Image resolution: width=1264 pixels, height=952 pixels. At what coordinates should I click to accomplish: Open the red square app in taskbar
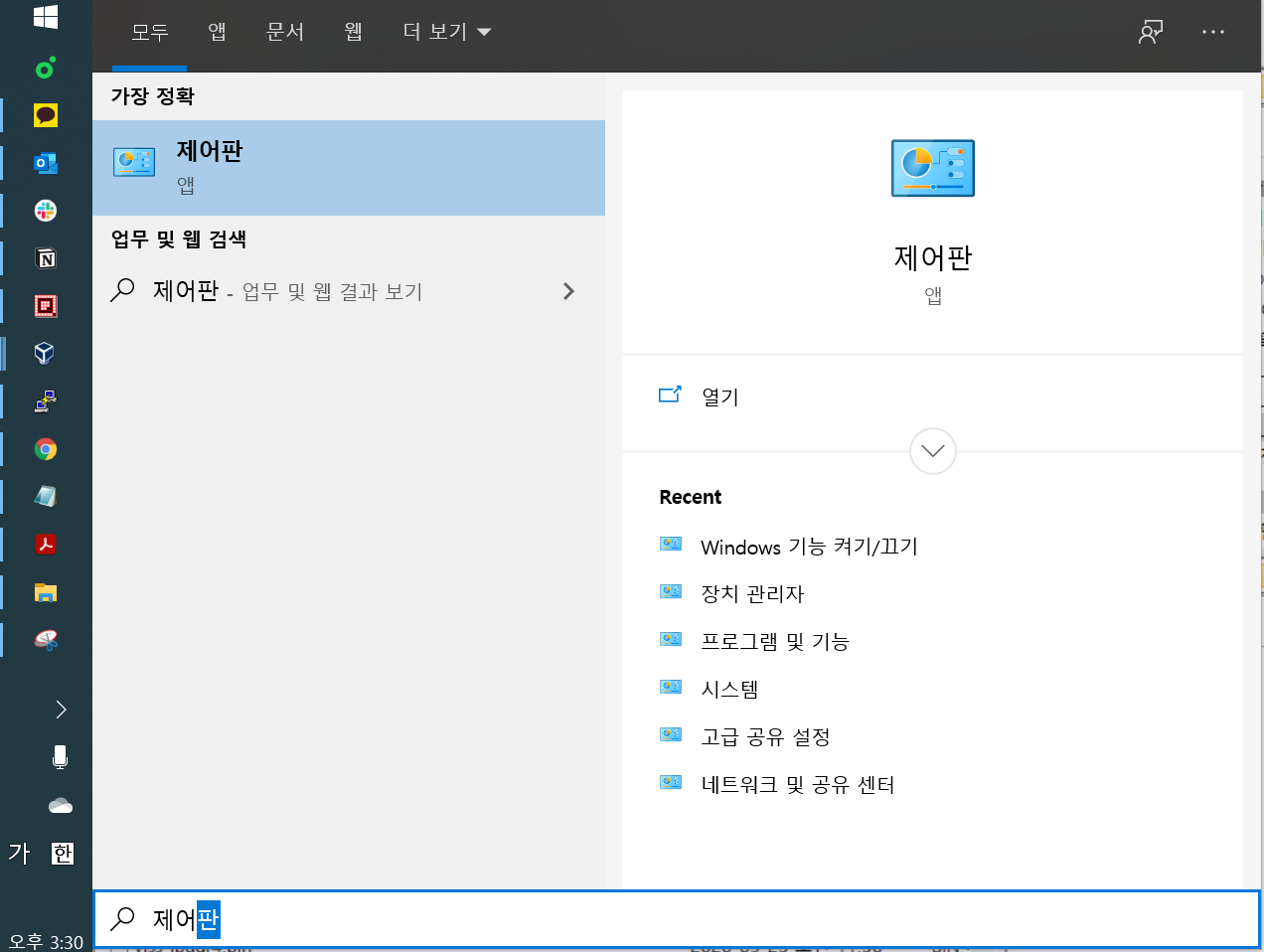coord(46,306)
